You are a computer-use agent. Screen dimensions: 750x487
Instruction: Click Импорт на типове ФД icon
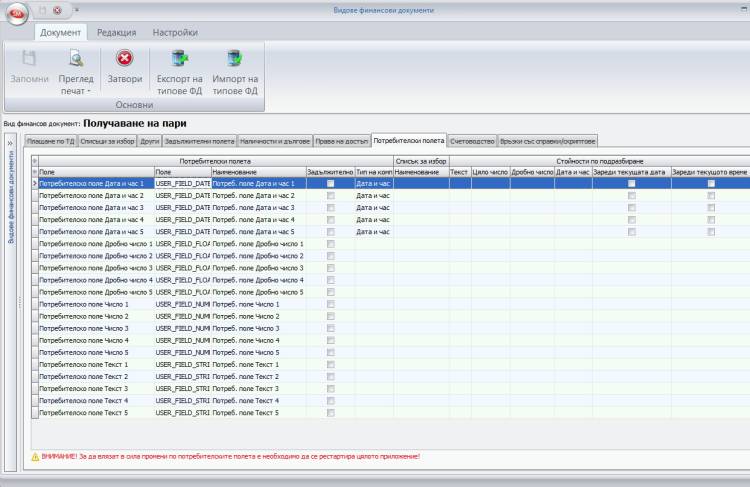pos(235,59)
